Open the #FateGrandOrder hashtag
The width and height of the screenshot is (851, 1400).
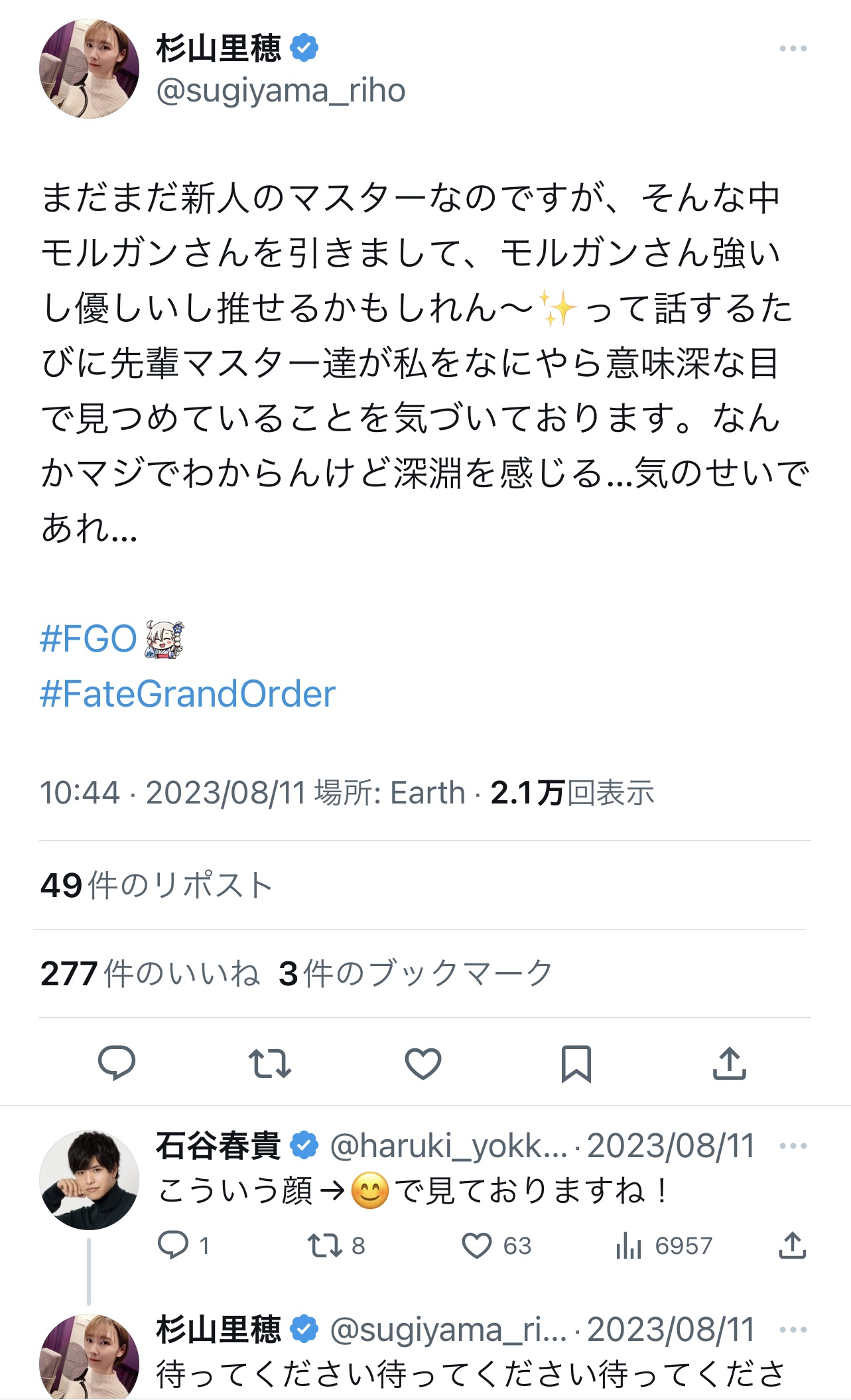[x=188, y=694]
